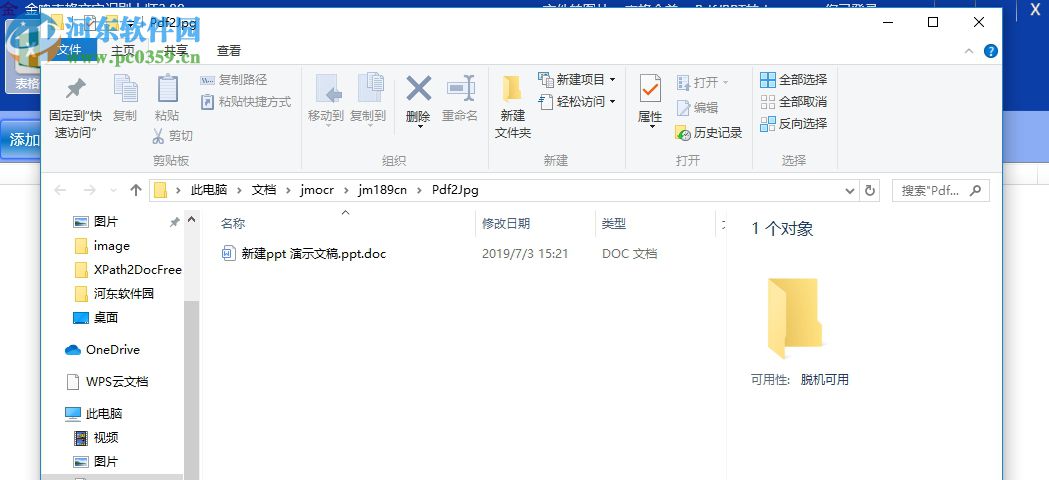1049x480 pixels.
Task: Select Desktop (桌面) in sidebar
Action: (96, 317)
